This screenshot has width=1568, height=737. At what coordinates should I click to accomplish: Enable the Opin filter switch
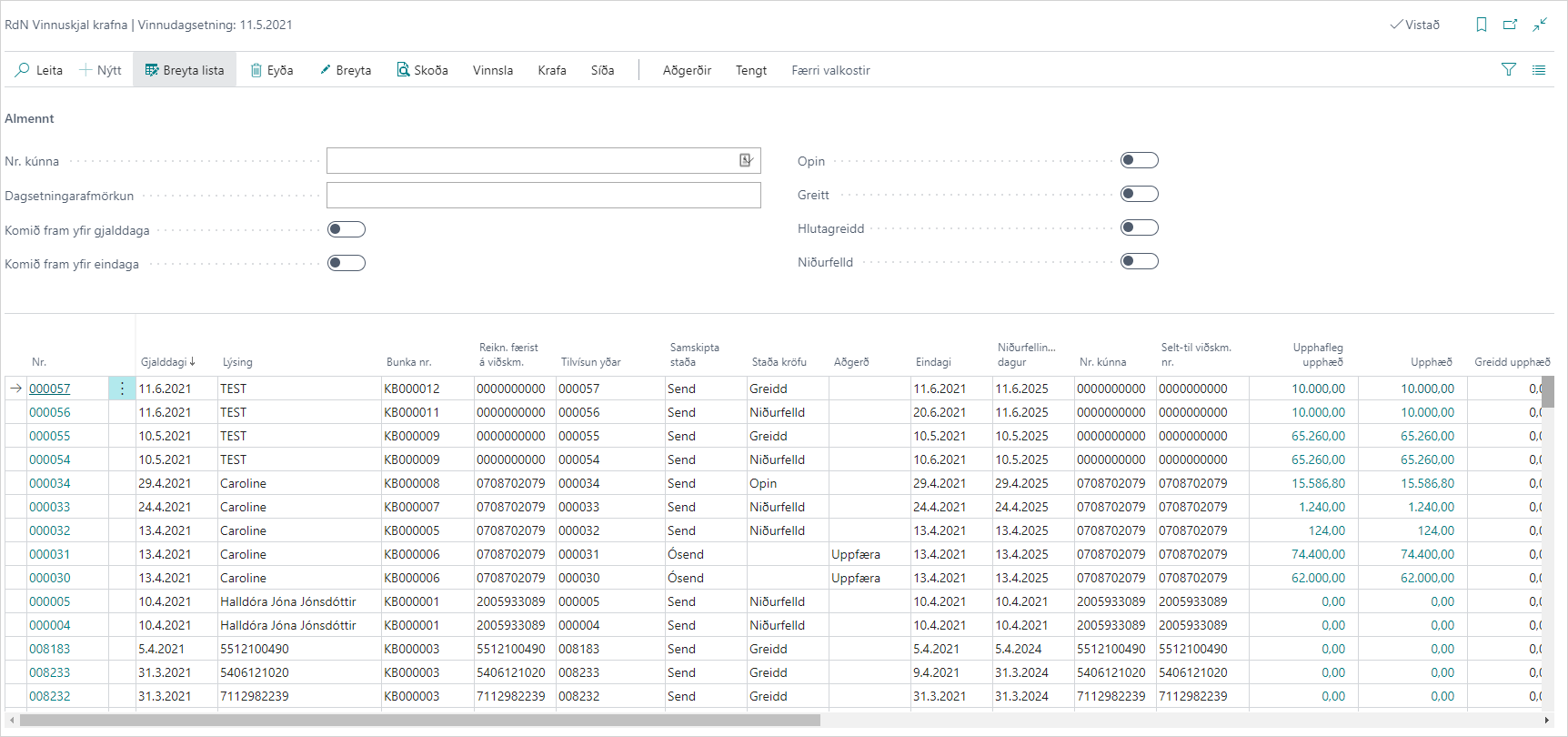coord(1140,160)
